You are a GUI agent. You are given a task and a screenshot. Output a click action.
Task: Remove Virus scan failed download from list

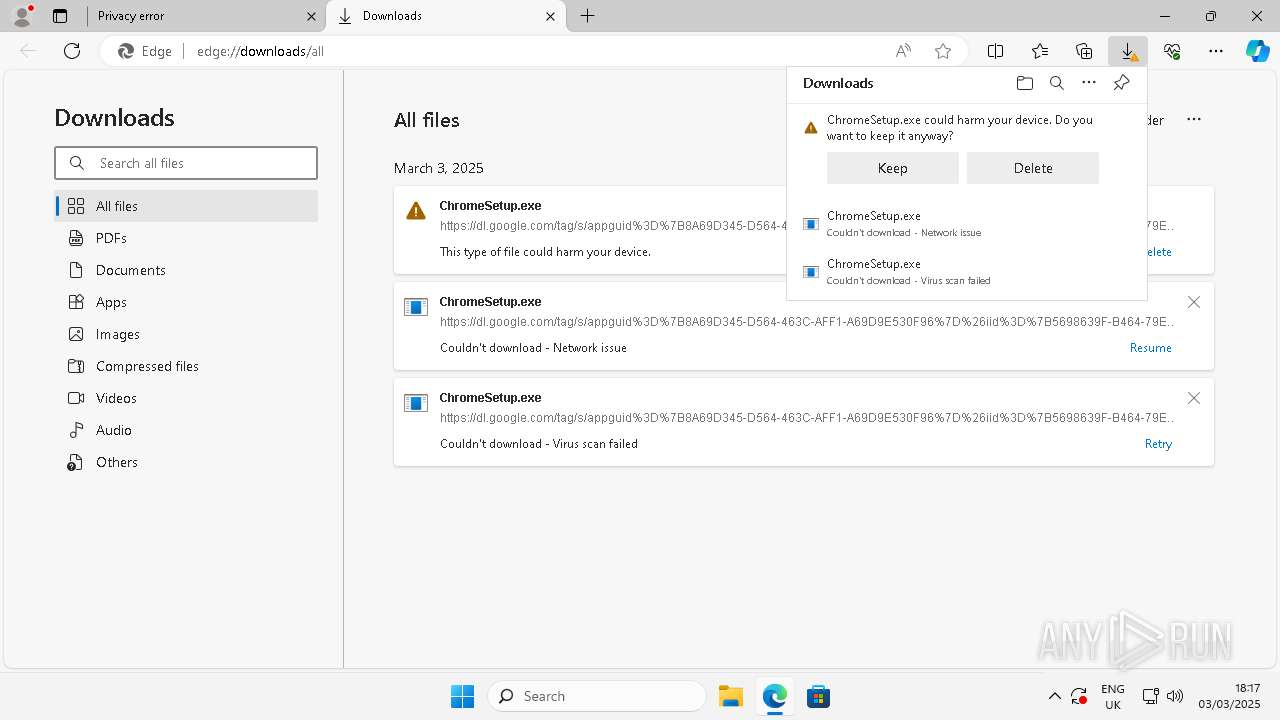(1193, 398)
